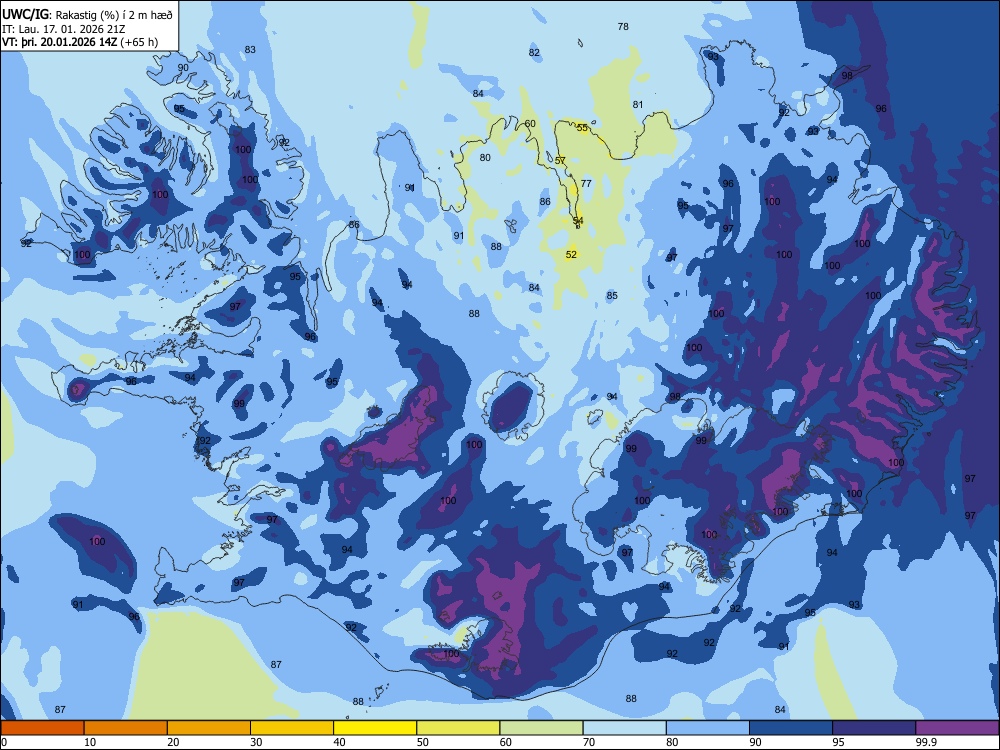Click the humidity value '52' on the map
Viewport: 1000px width, 750px height.
pos(571,254)
